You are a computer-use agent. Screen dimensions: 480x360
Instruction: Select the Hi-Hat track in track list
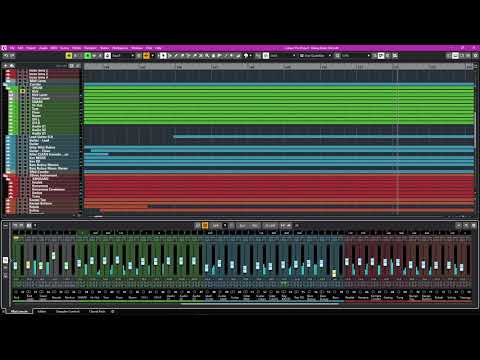coord(37,105)
